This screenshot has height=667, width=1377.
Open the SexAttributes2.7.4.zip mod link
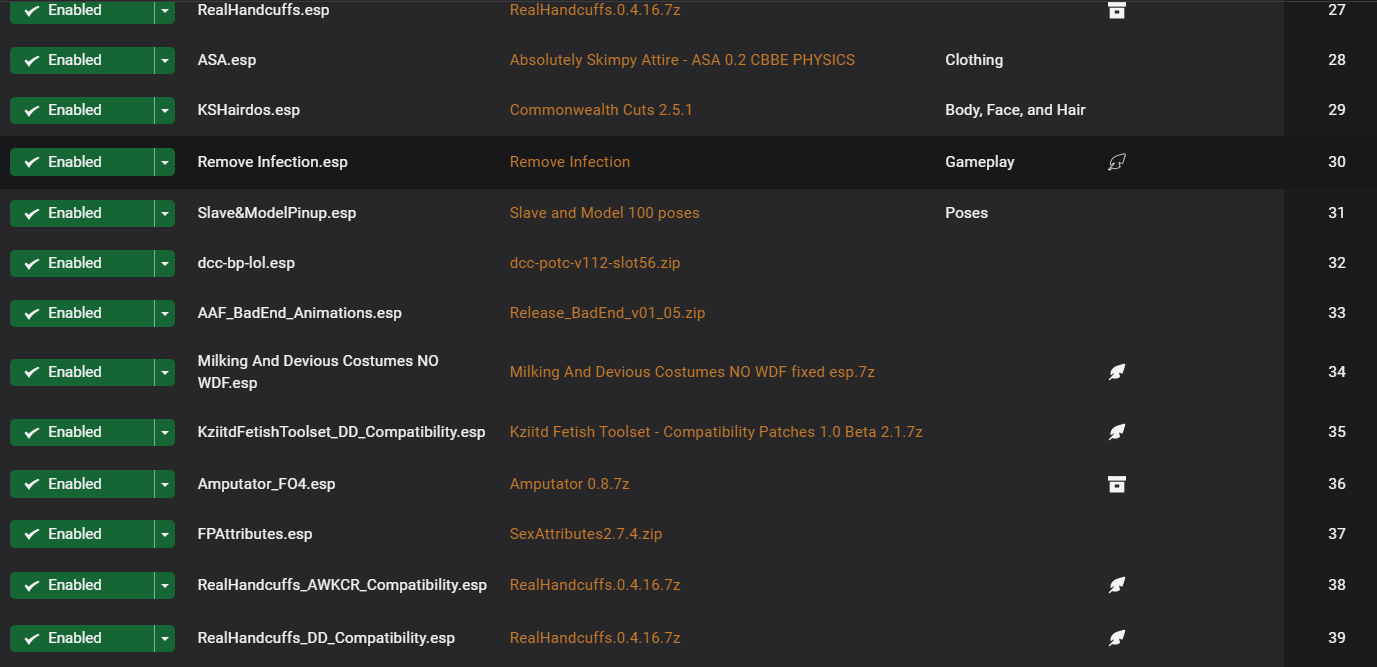(x=586, y=534)
